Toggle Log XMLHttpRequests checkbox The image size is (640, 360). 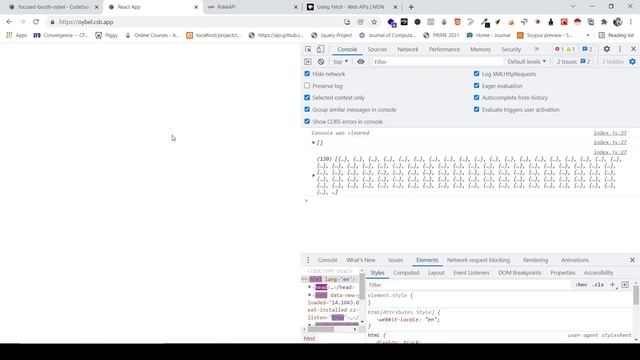tap(476, 73)
